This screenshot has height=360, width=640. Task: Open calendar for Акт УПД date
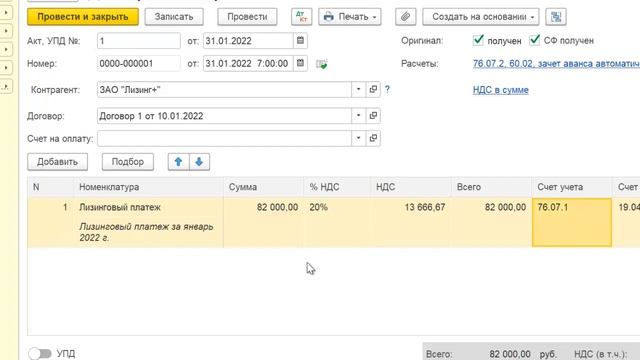tap(300, 40)
